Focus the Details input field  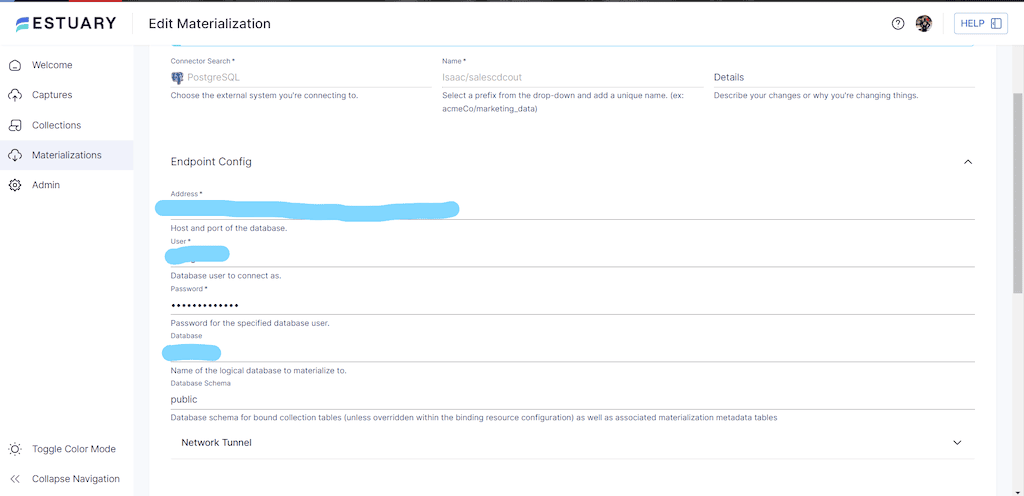click(x=844, y=77)
